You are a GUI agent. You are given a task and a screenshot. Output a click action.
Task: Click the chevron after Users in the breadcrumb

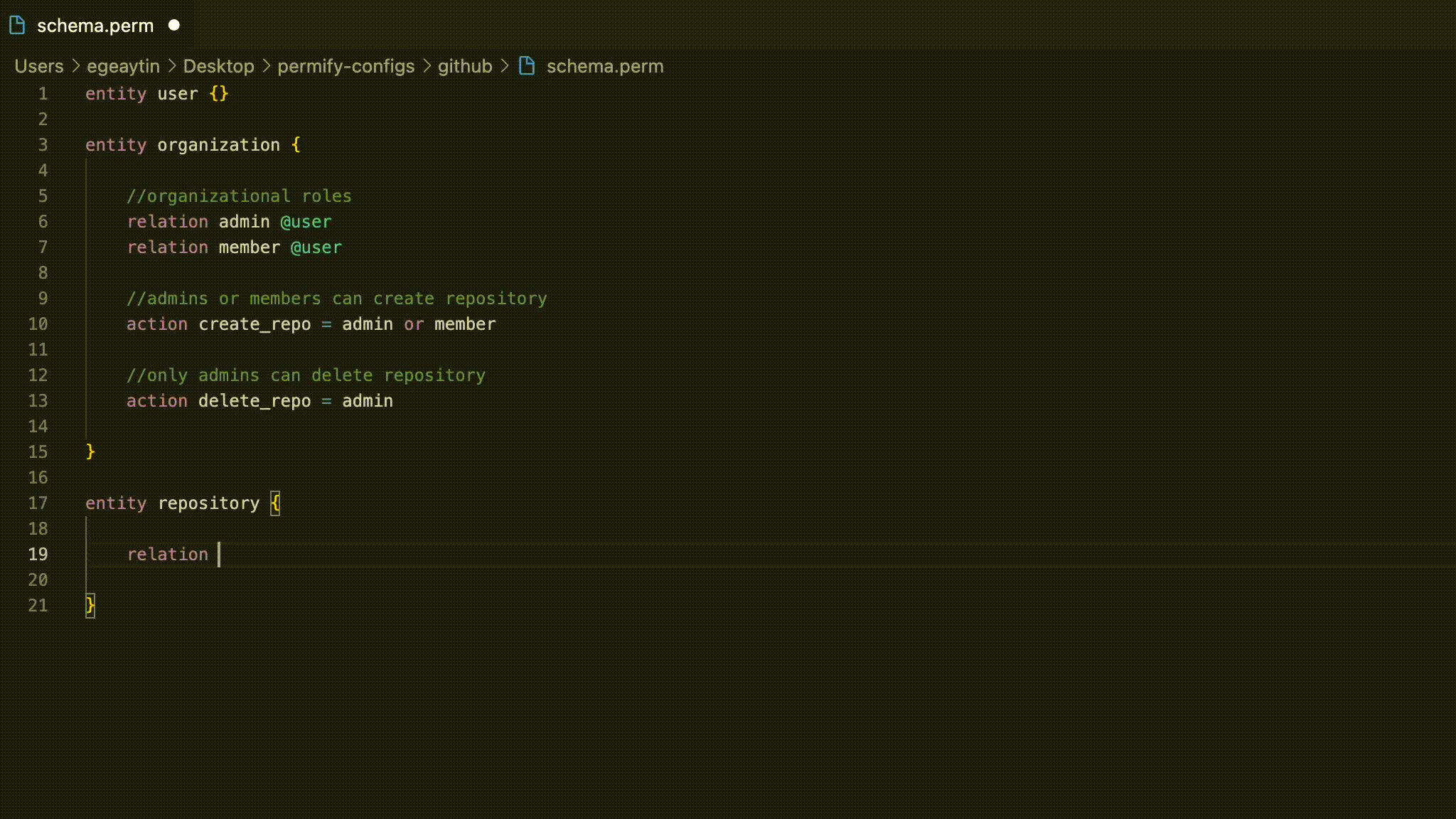(75, 66)
